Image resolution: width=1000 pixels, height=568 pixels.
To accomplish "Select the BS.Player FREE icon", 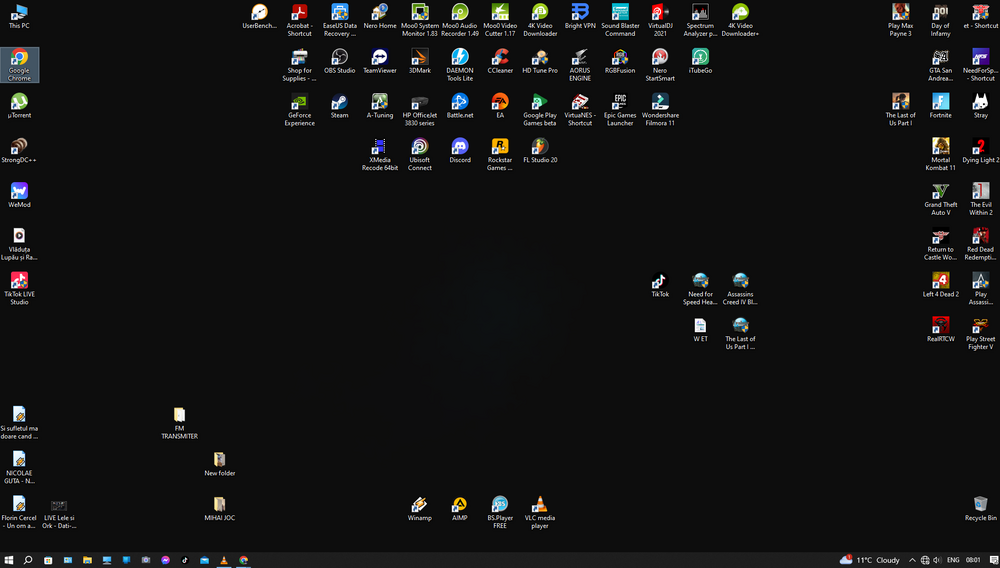I will [x=500, y=513].
